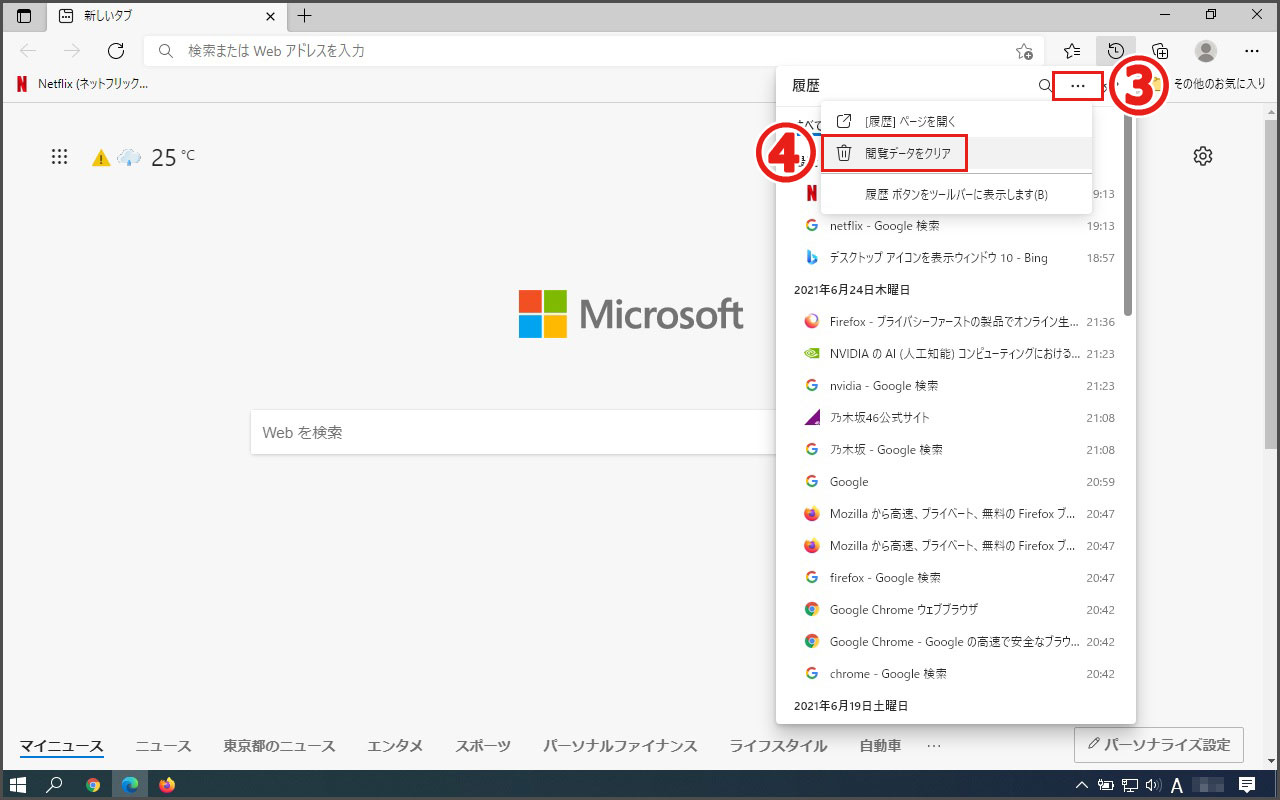Open その他のお気に入り folder

[1210, 85]
